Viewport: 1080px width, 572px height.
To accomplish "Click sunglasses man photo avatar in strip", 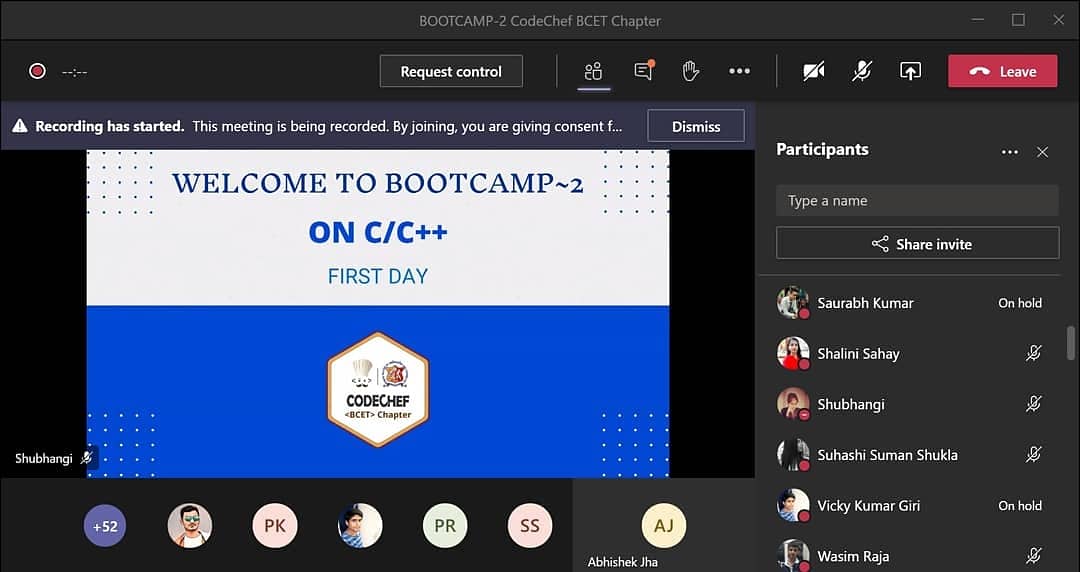I will click(189, 526).
